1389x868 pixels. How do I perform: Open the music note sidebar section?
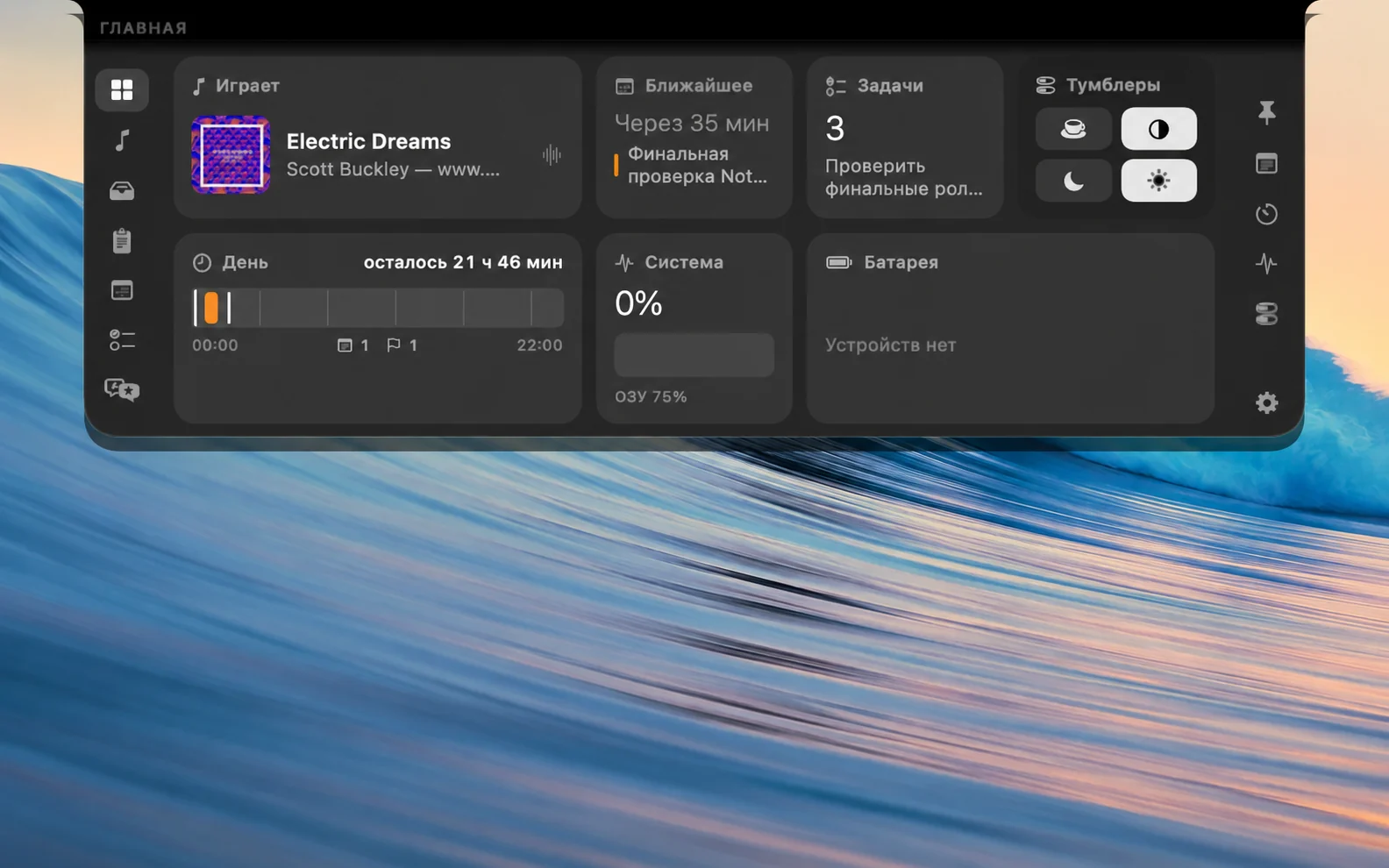pyautogui.click(x=122, y=140)
